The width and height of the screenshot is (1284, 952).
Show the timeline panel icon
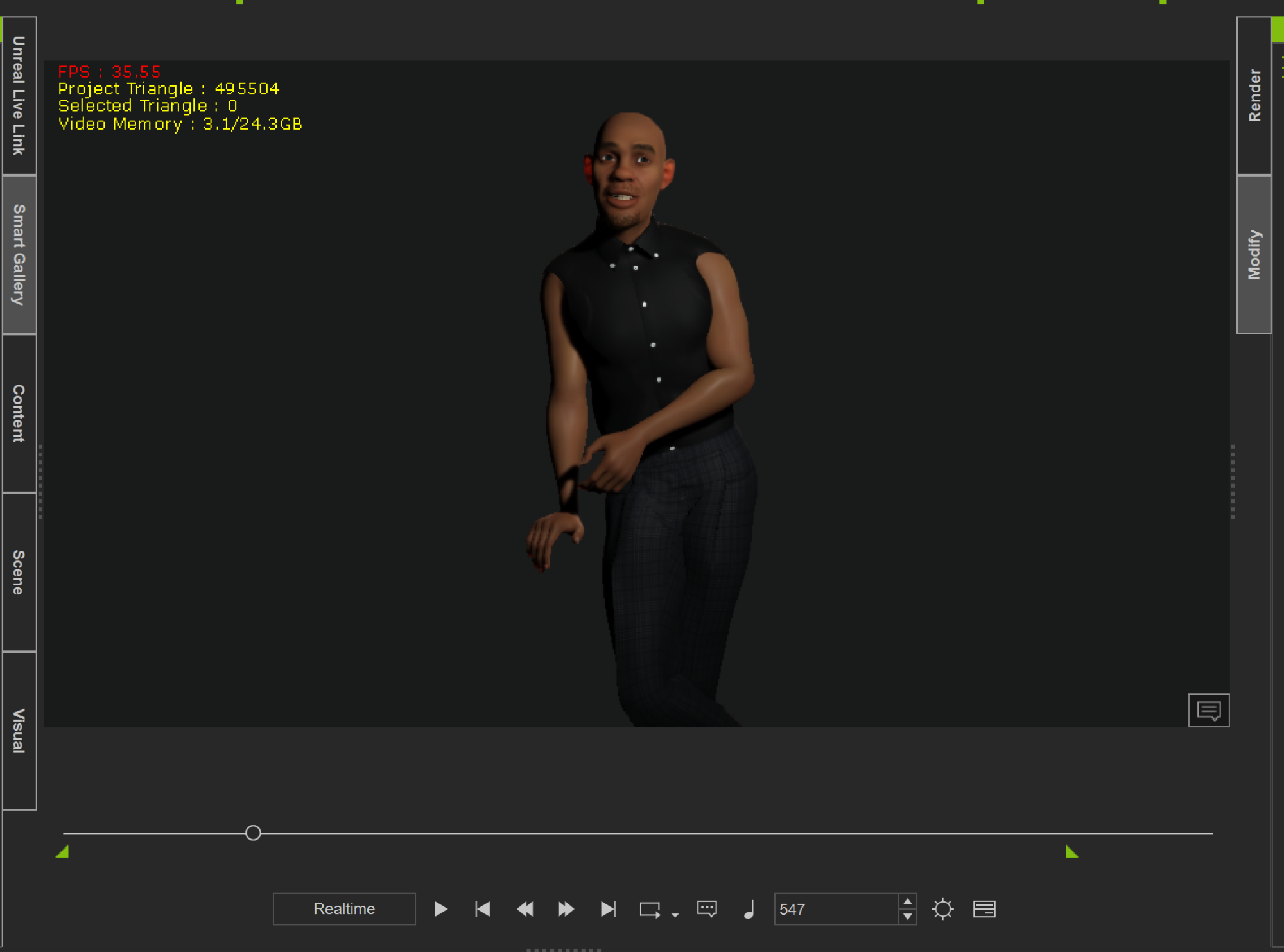tap(984, 909)
